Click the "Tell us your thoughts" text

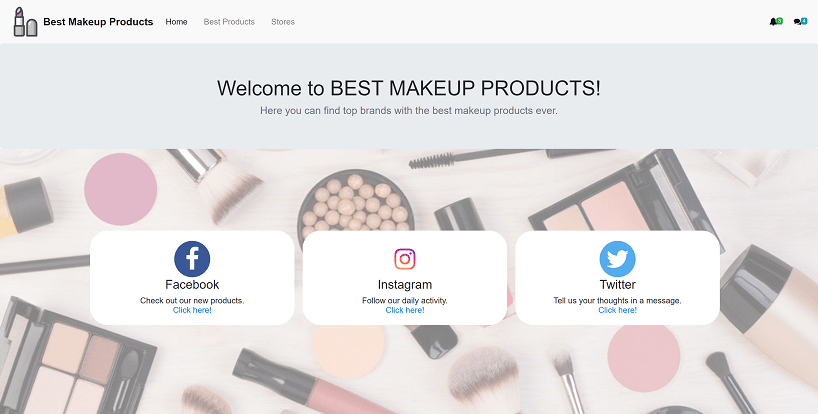pos(617,301)
